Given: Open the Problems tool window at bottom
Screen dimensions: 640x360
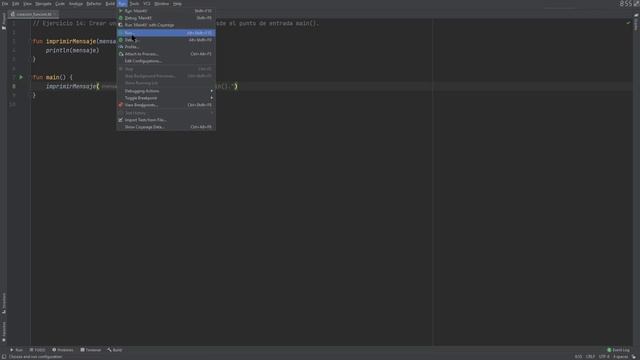Looking at the screenshot, I should tap(62, 350).
